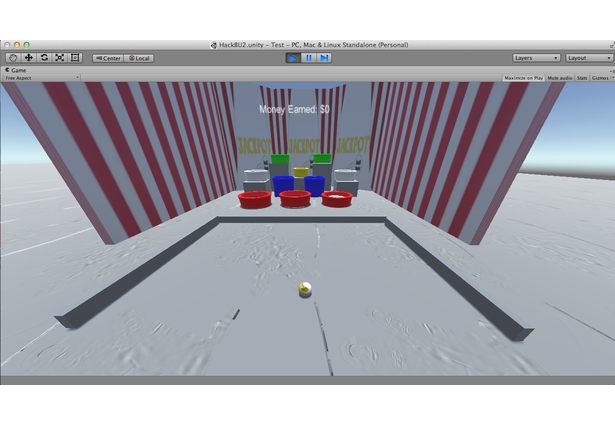Click the yellow bucket in game
615x424 pixels.
point(301,172)
